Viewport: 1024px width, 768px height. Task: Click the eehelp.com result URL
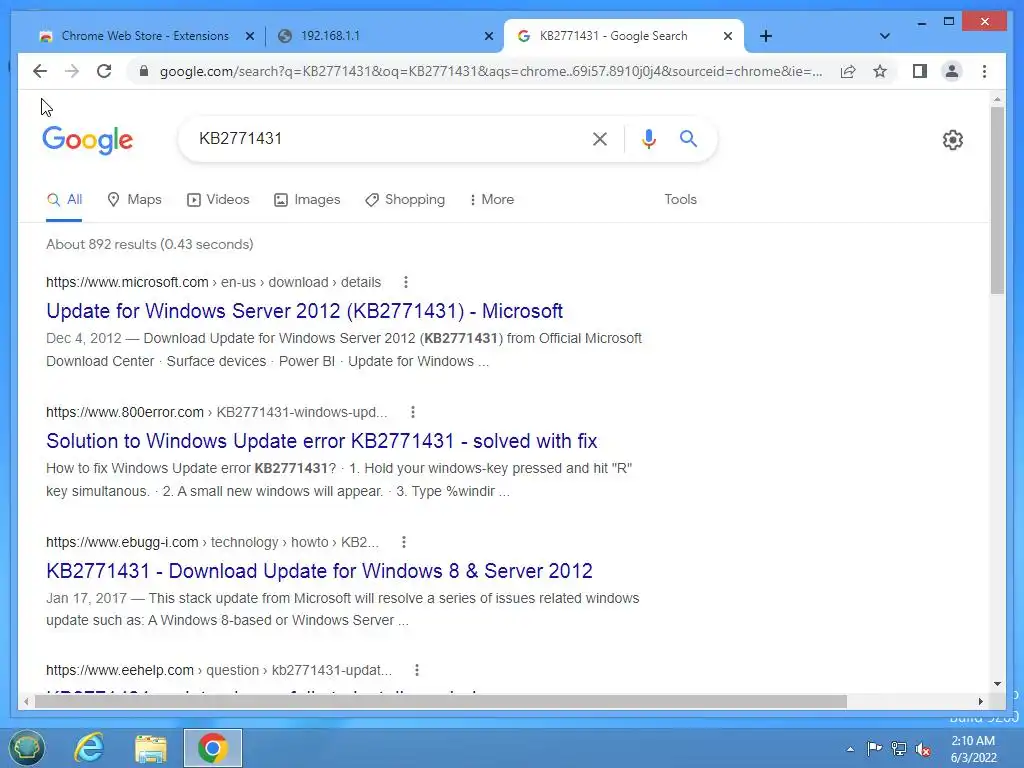[x=219, y=670]
